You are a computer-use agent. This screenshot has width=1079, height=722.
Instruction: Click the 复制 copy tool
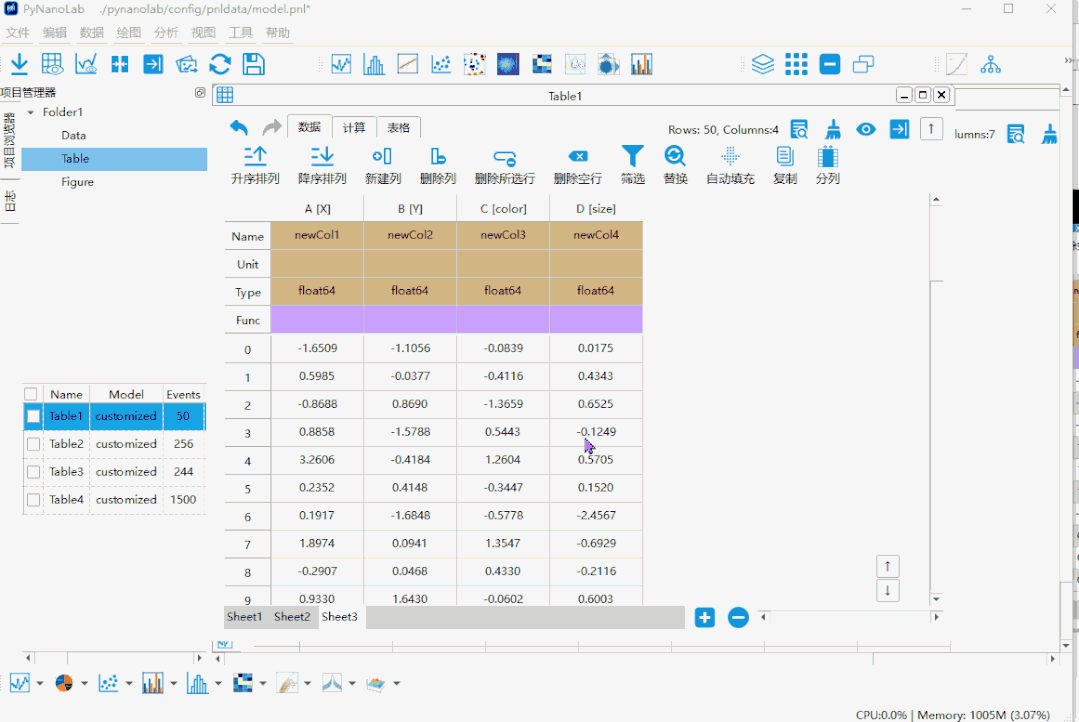tap(784, 165)
